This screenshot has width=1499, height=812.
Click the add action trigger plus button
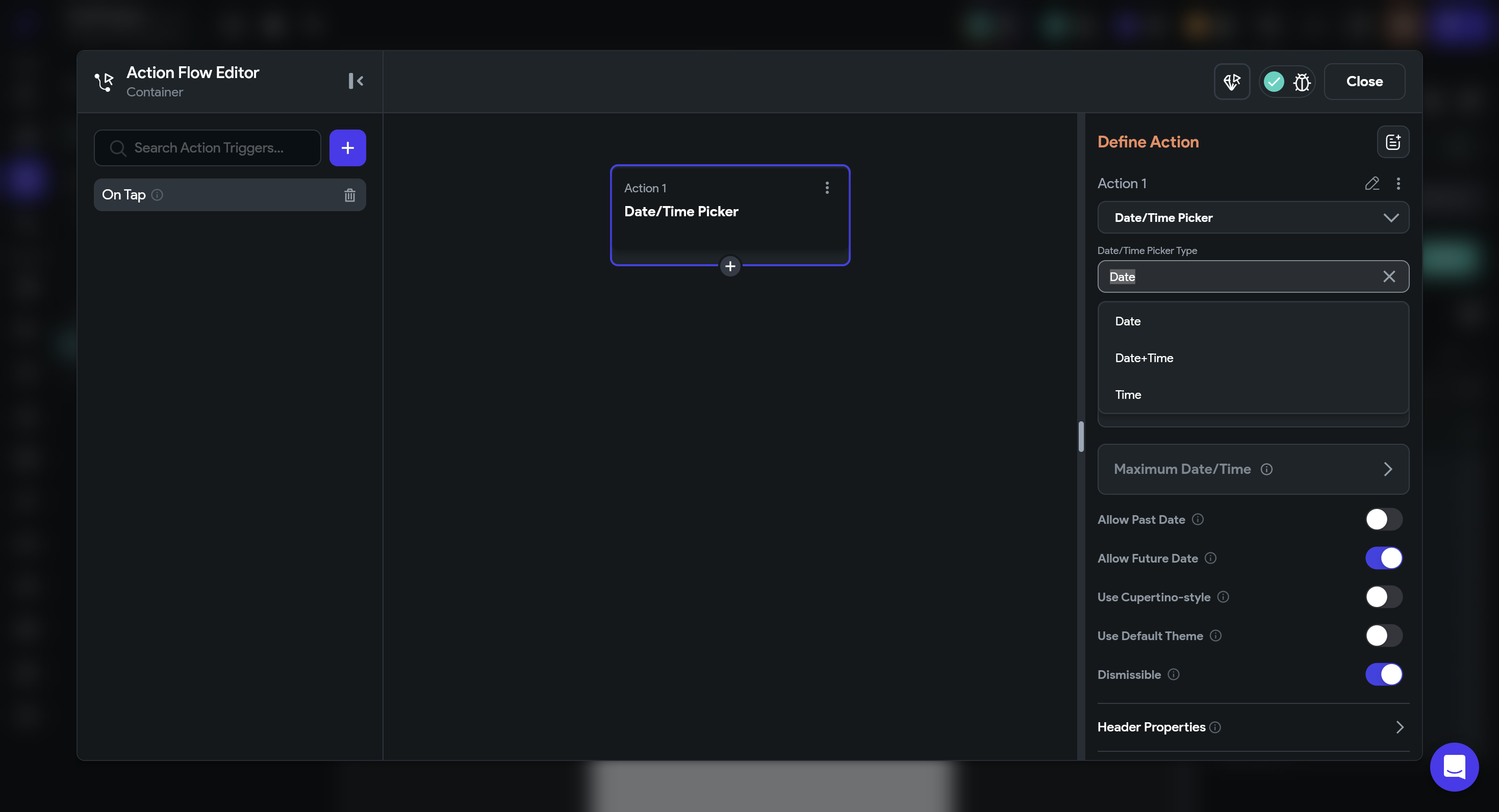(347, 148)
